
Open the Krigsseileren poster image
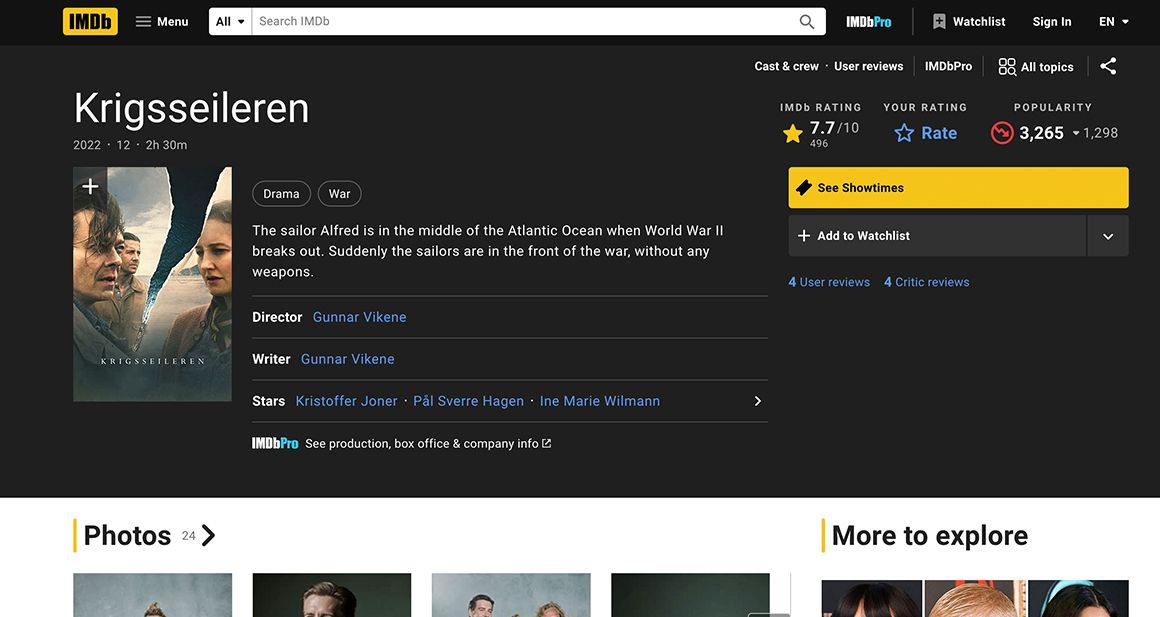point(152,284)
